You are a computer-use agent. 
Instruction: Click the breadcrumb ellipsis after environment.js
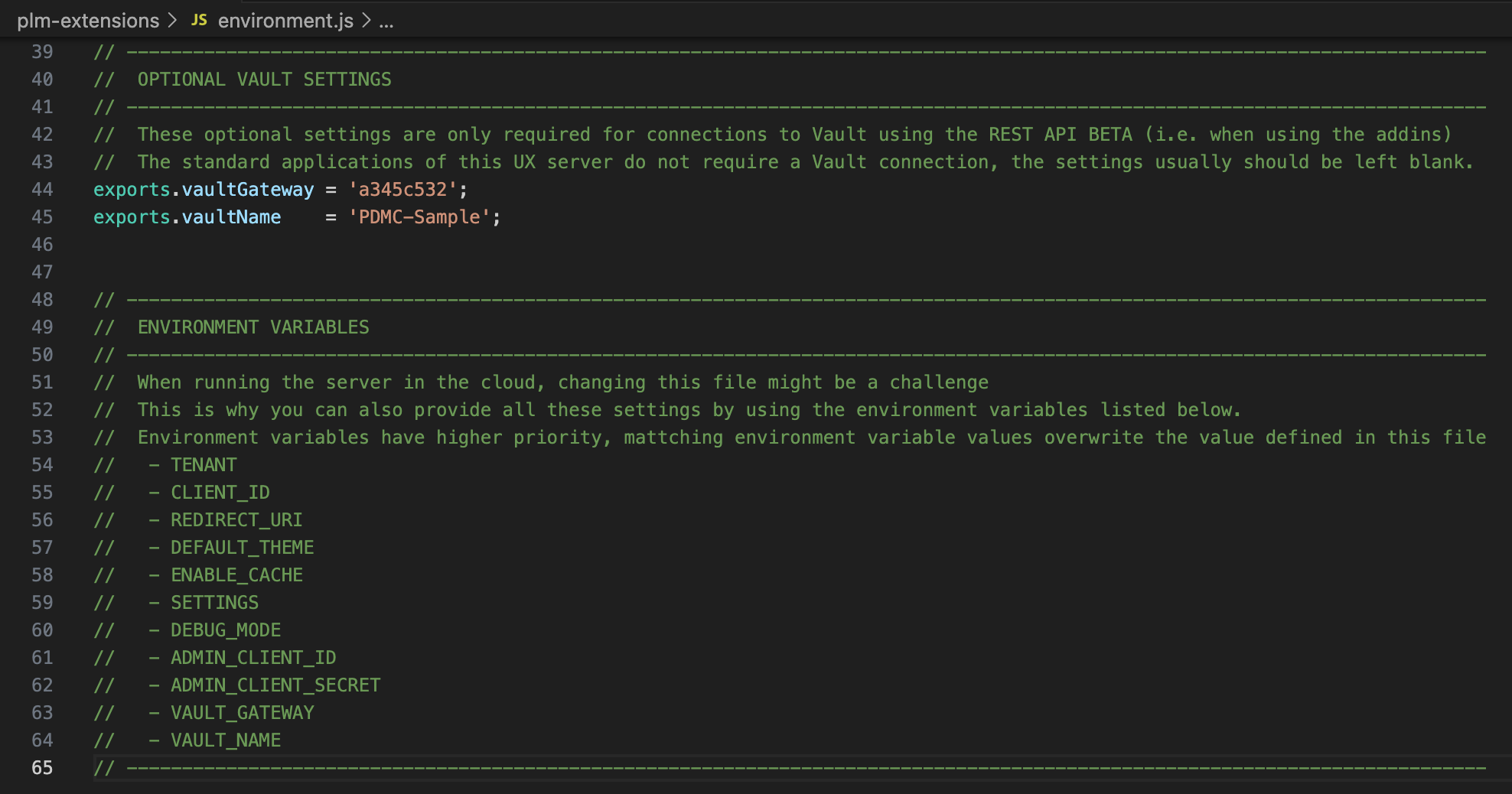click(x=386, y=21)
